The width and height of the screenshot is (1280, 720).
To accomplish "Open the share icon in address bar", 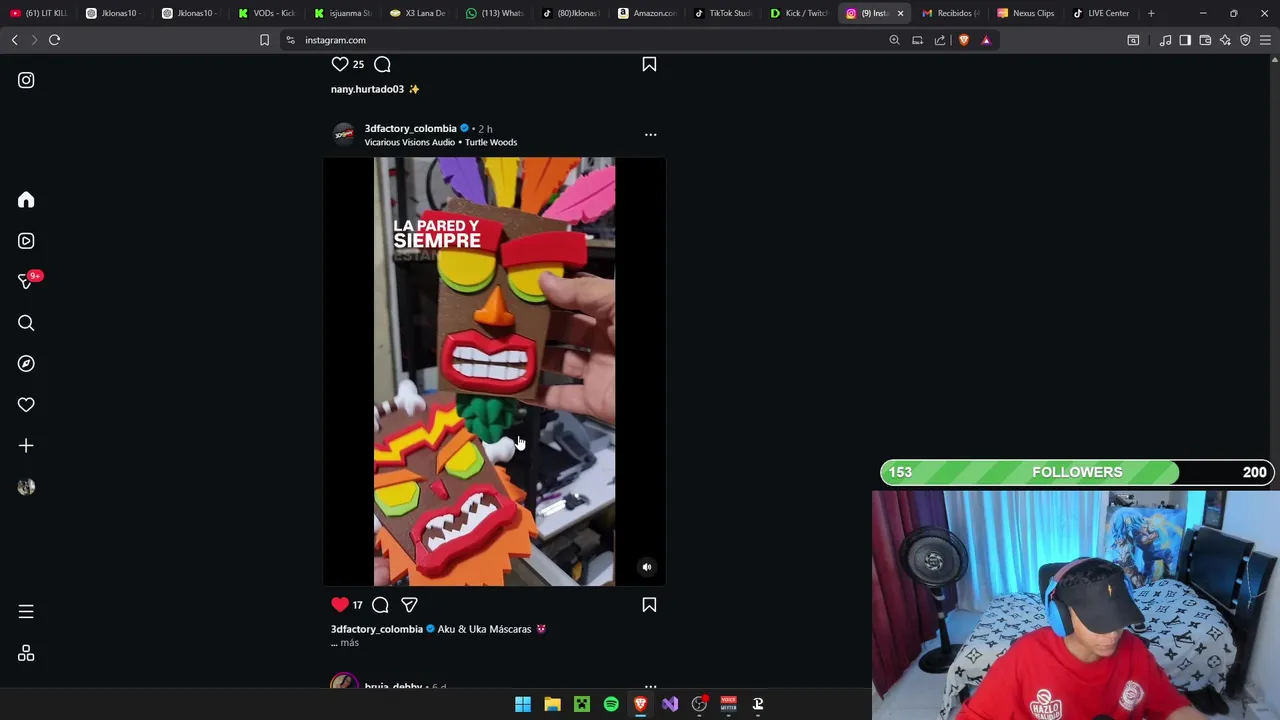I will [940, 40].
